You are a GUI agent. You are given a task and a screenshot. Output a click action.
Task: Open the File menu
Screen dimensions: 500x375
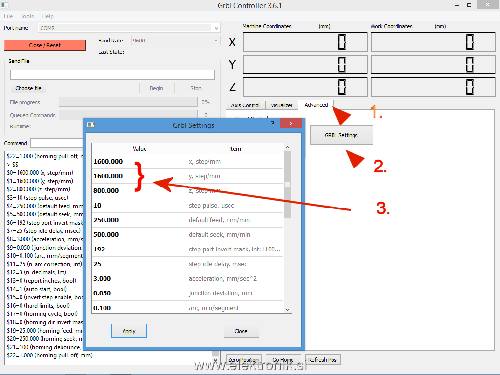coord(8,16)
